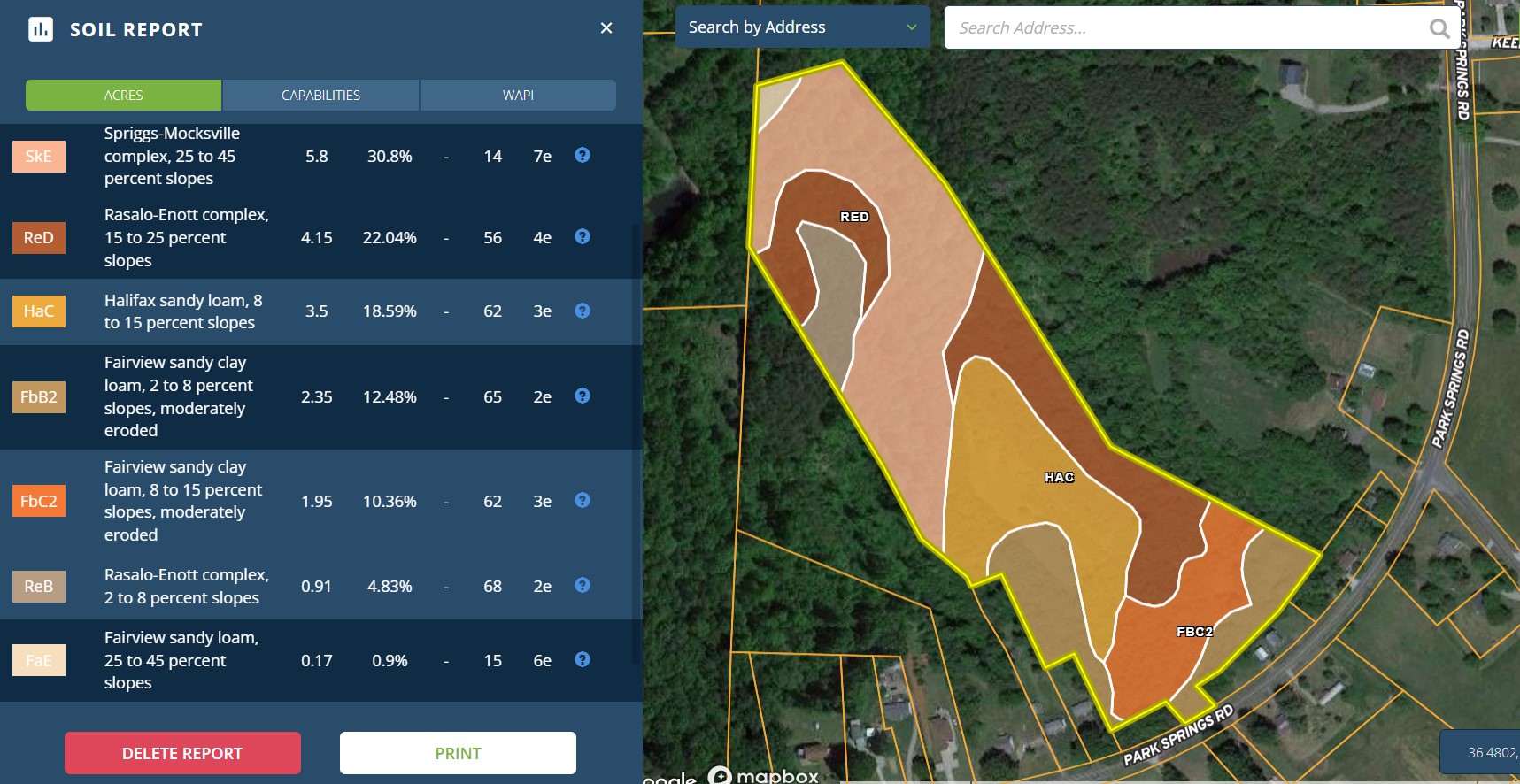
Task: Close the Soil Report panel
Action: click(606, 28)
